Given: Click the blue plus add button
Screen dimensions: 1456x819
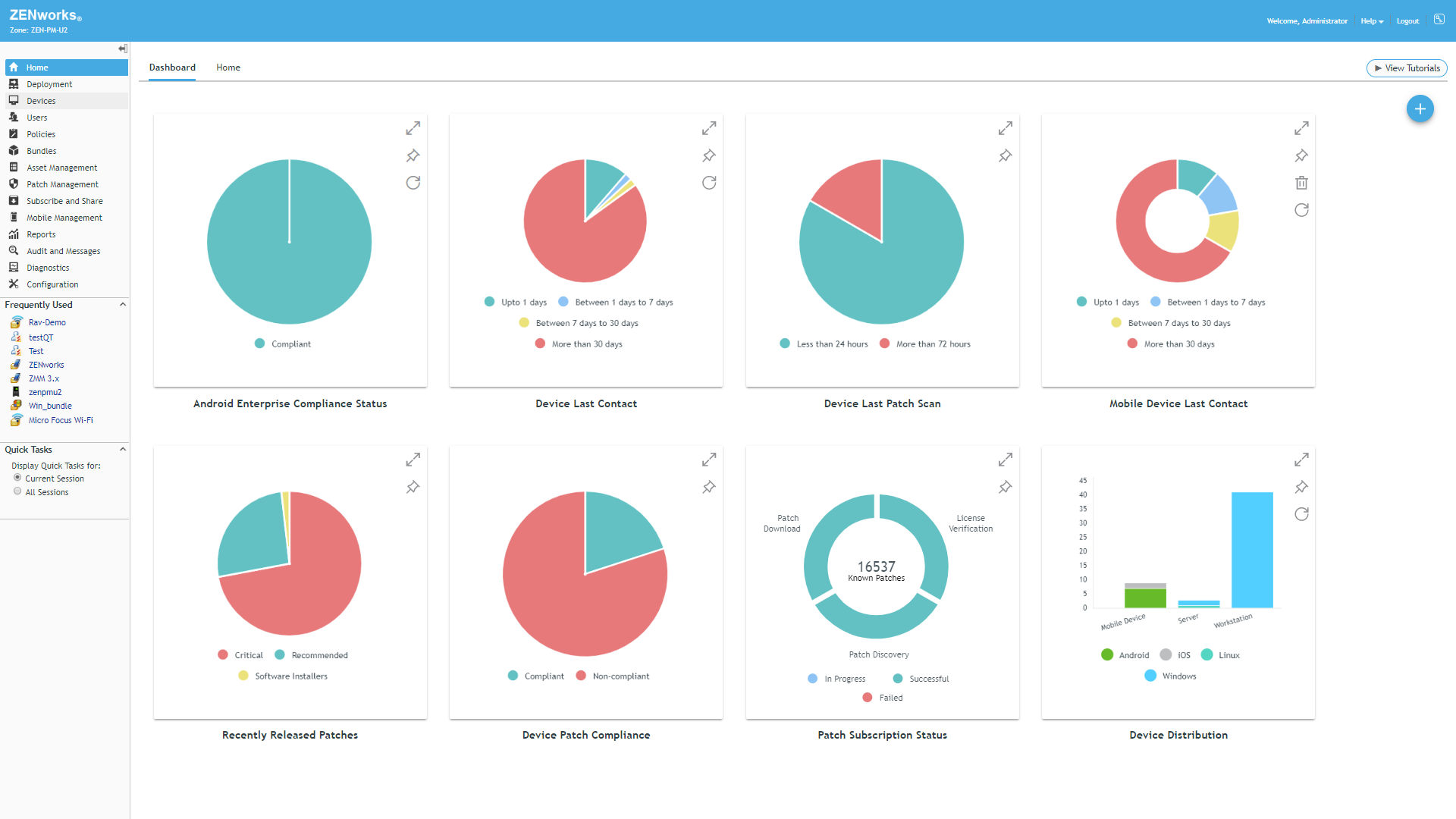Looking at the screenshot, I should (x=1420, y=108).
